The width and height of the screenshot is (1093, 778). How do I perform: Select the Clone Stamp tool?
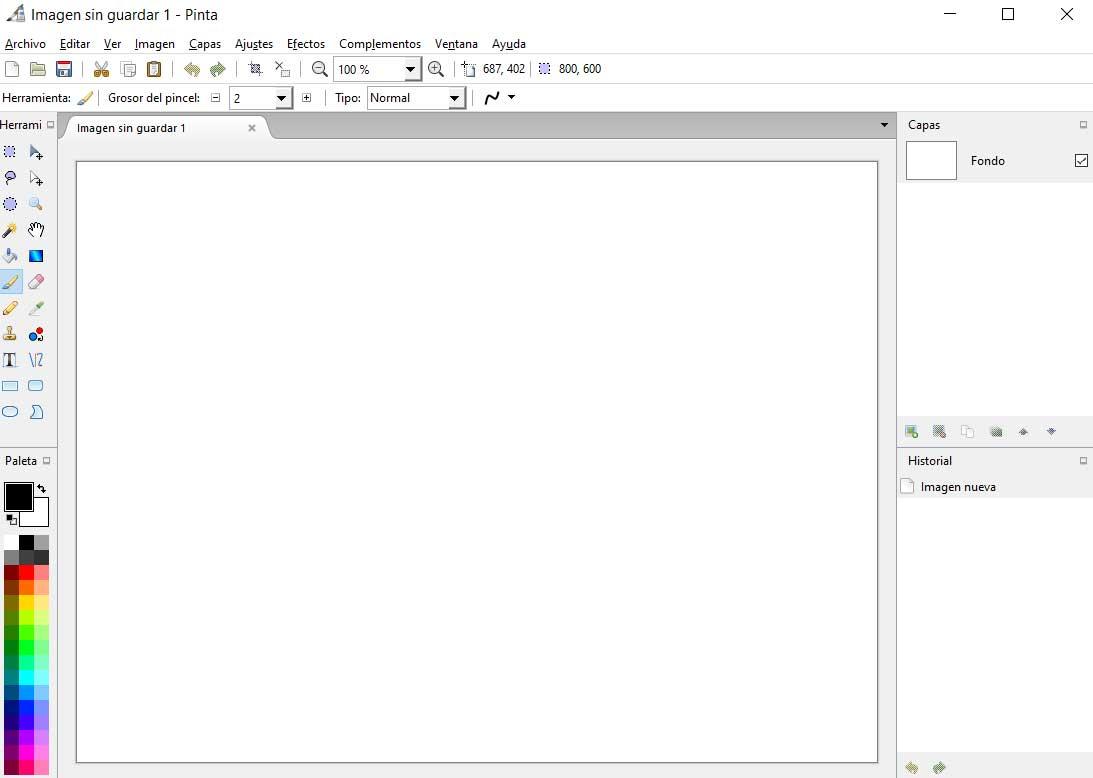pos(10,334)
